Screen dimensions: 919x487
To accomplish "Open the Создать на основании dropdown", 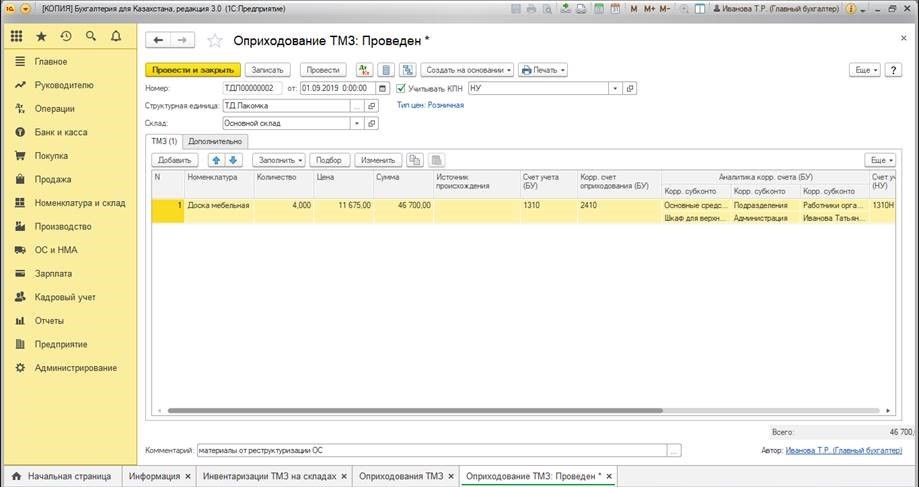I will pyautogui.click(x=468, y=70).
